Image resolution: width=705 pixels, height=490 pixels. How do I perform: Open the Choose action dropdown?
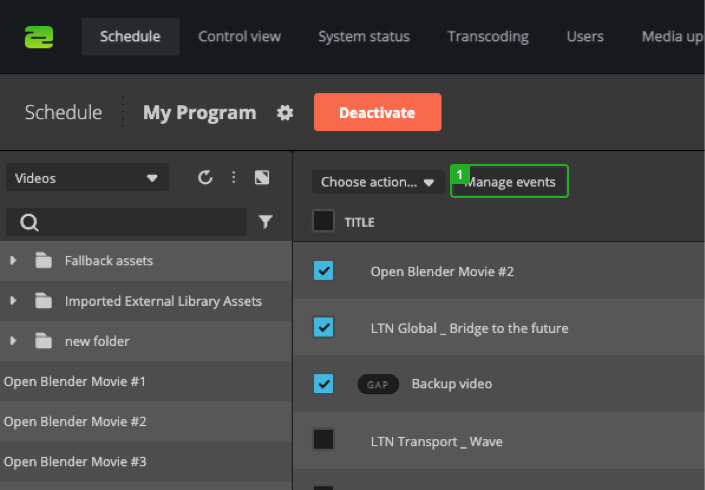pyautogui.click(x=377, y=182)
